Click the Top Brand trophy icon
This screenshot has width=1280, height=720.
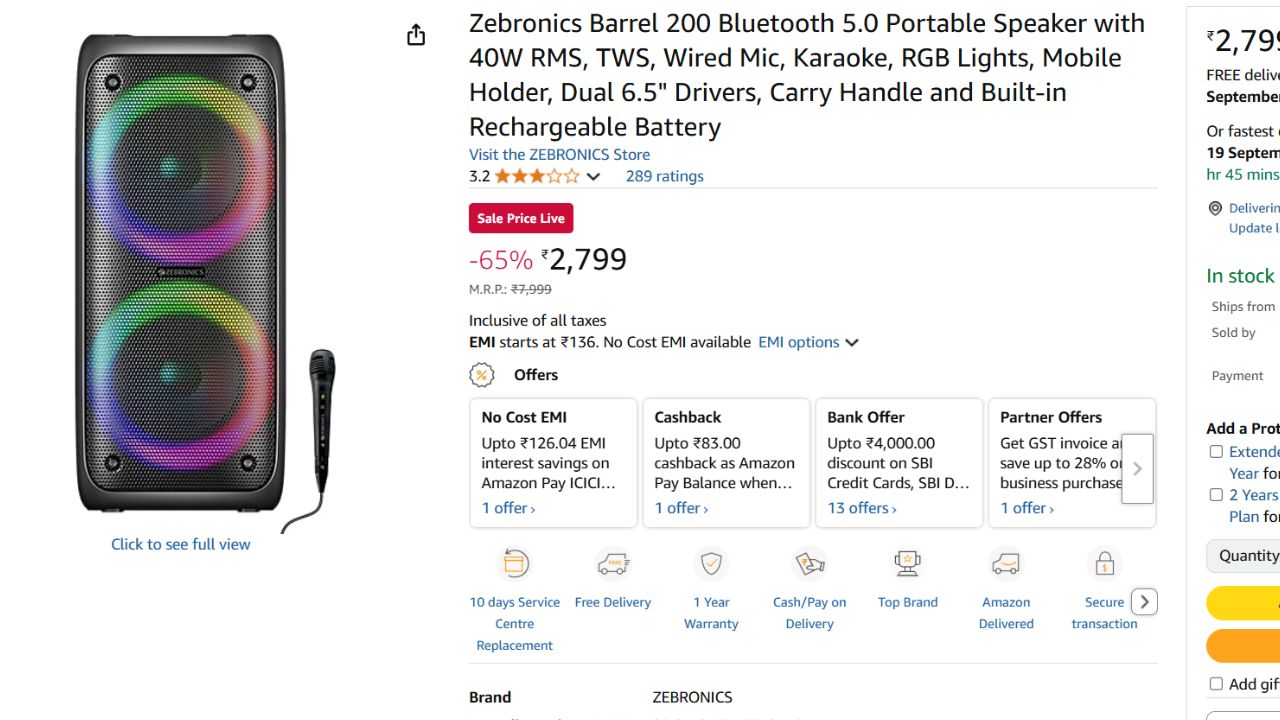908,564
